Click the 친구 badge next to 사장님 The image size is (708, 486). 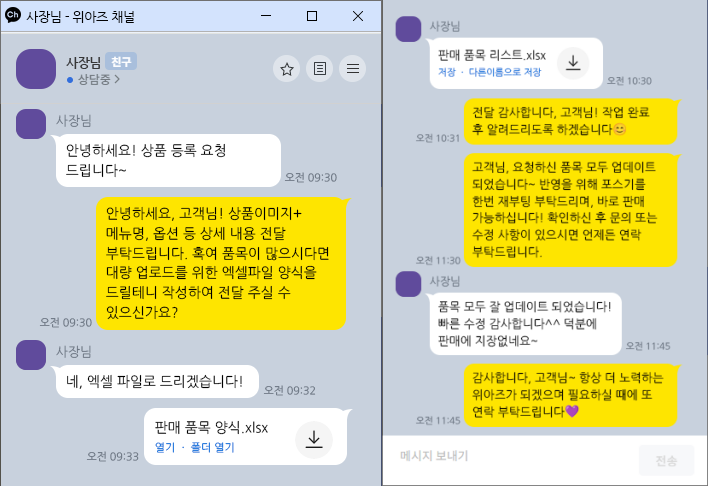[x=121, y=61]
